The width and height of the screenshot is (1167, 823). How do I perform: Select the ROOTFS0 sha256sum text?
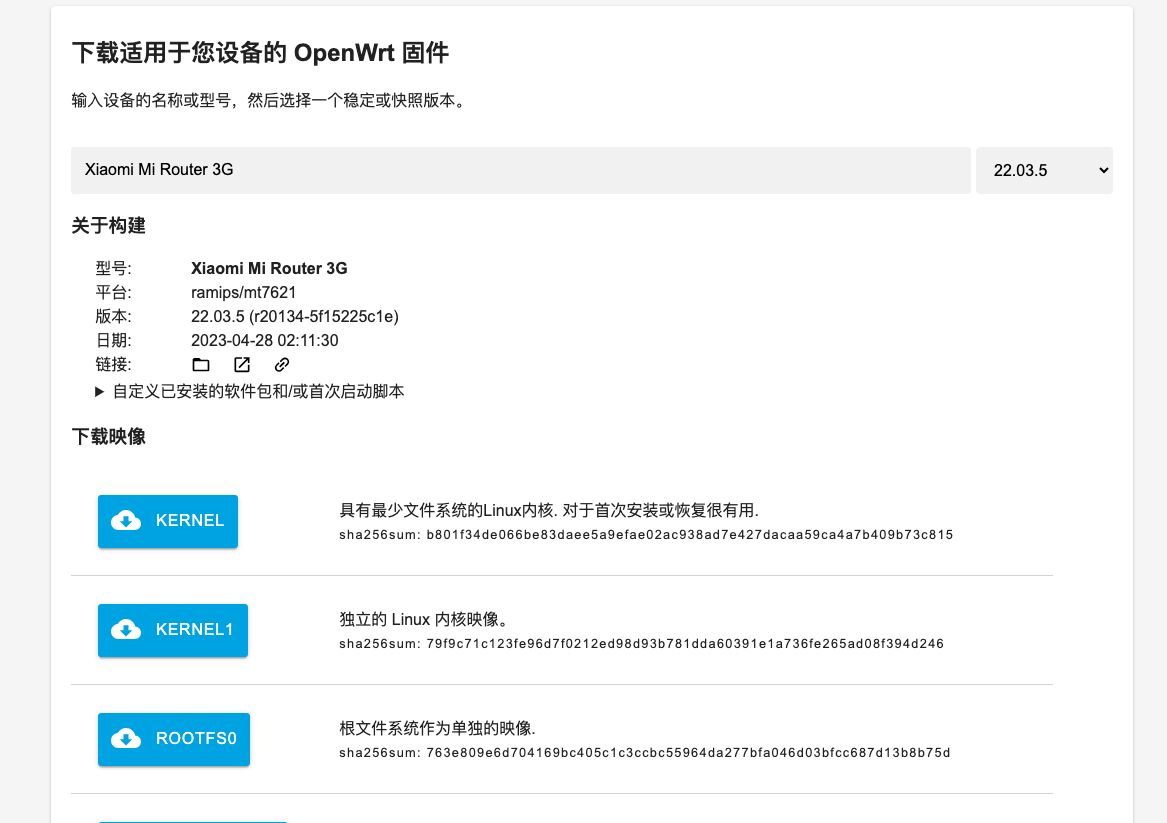[x=645, y=753]
